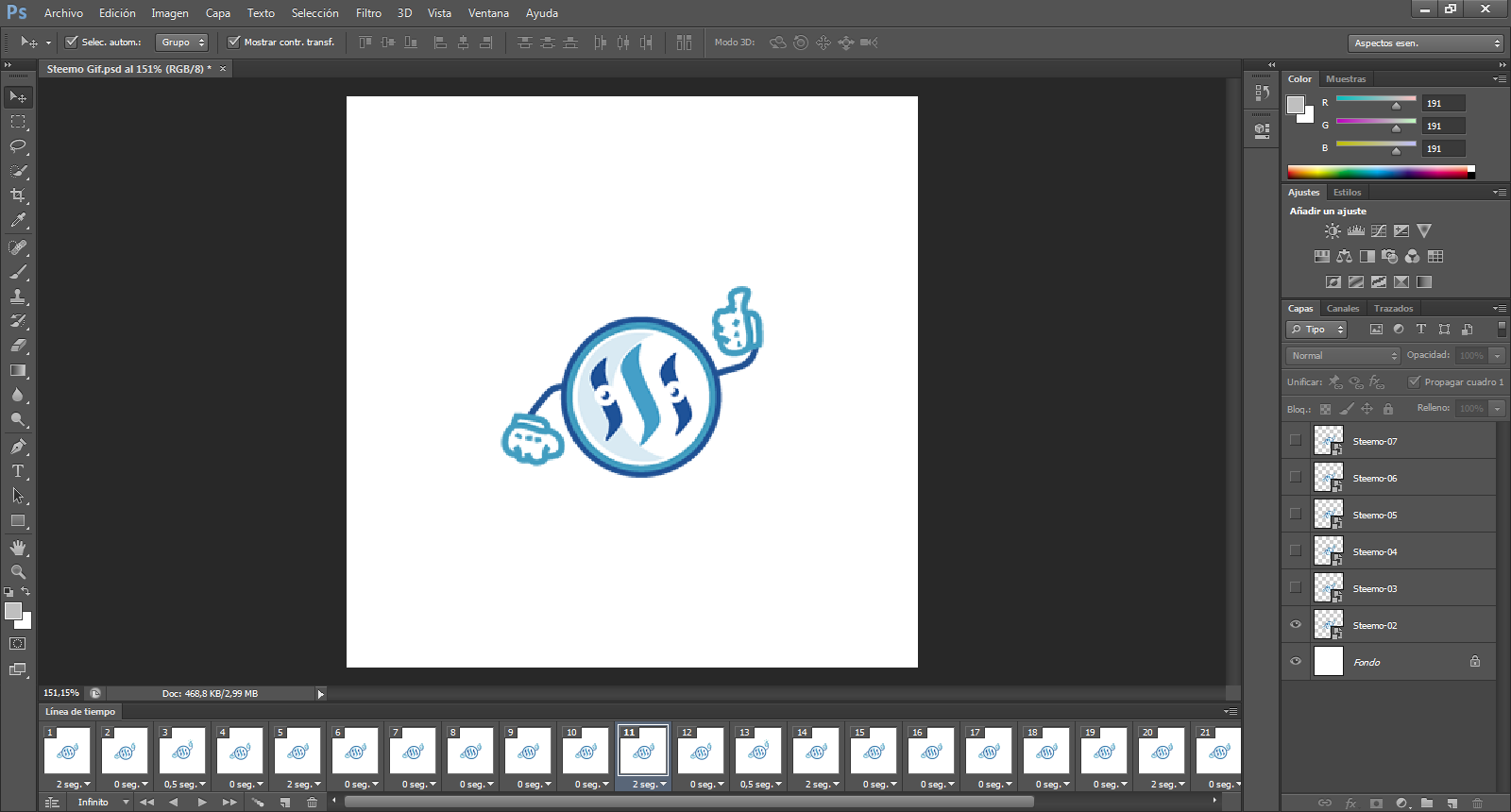The width and height of the screenshot is (1511, 812).
Task: Select the Horizontal Type tool
Action: (x=18, y=471)
